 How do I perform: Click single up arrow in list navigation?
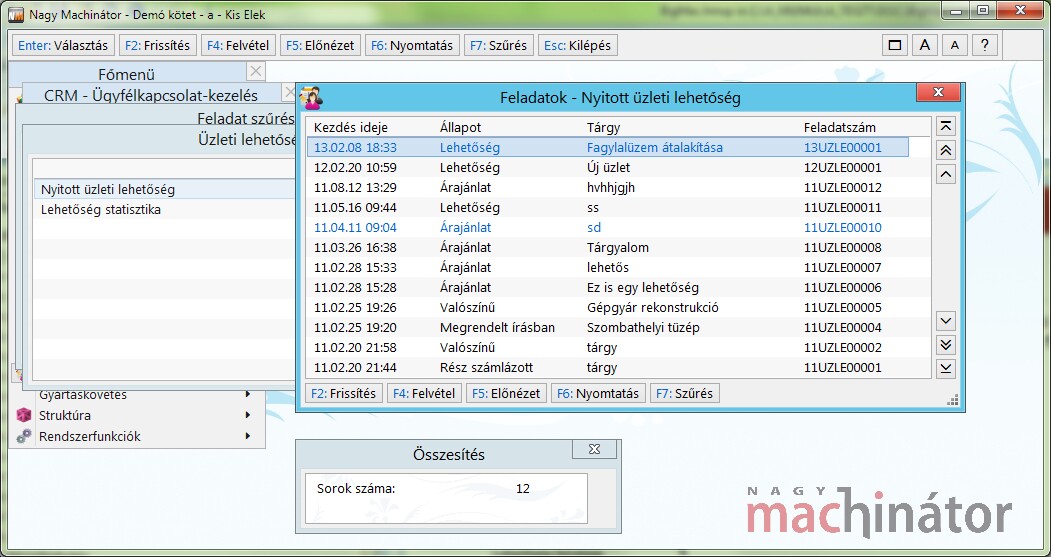tap(945, 175)
